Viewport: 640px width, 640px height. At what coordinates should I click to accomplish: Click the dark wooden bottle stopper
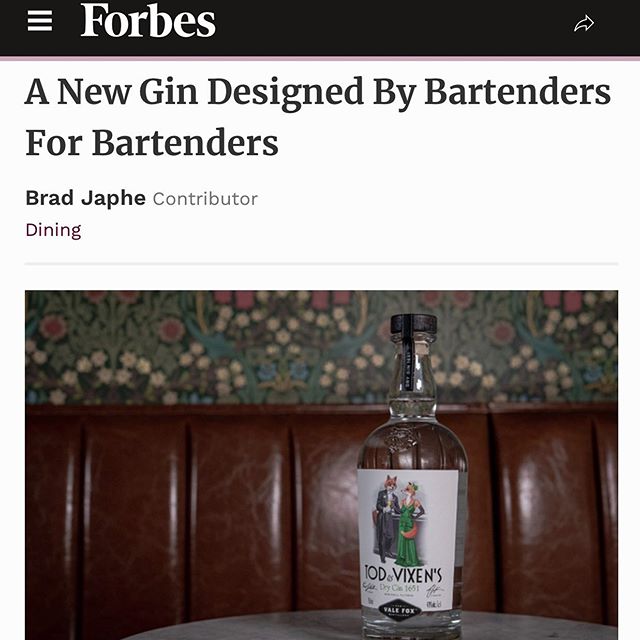413,324
